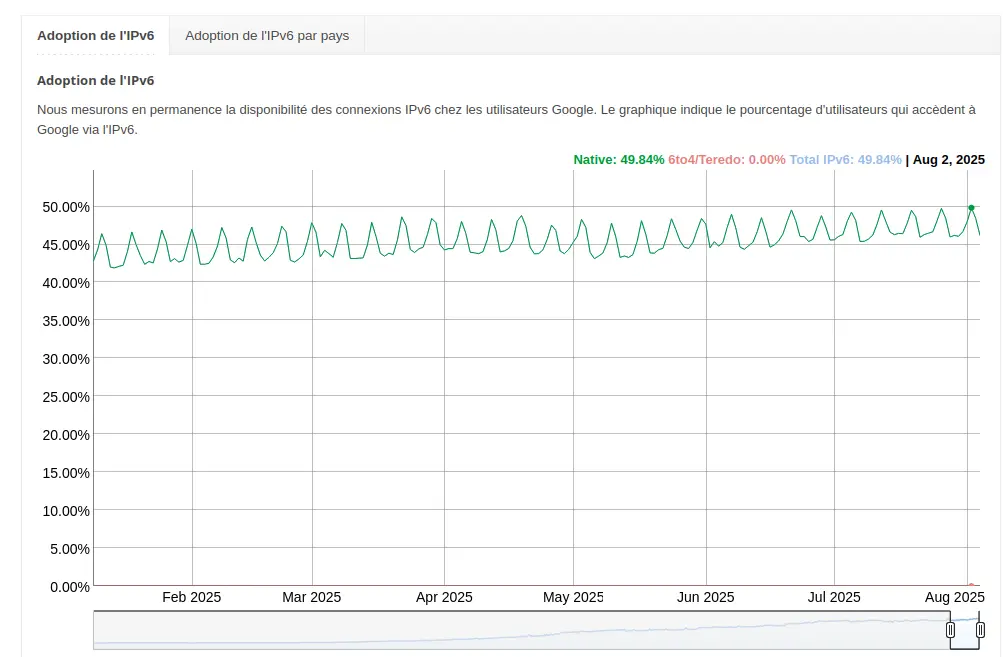1003x657 pixels.
Task: Click the red 6to4/Teredo point at the chart bottom
Action: click(971, 585)
